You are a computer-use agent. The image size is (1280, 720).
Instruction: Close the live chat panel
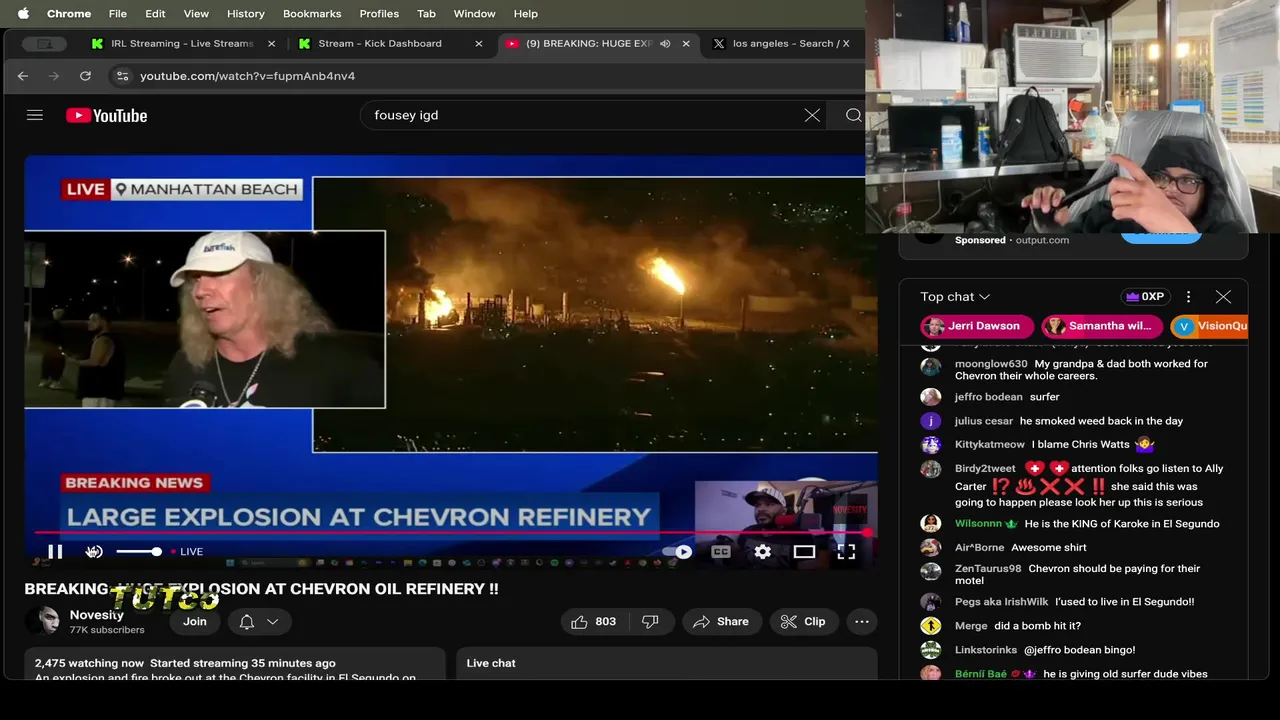1223,297
